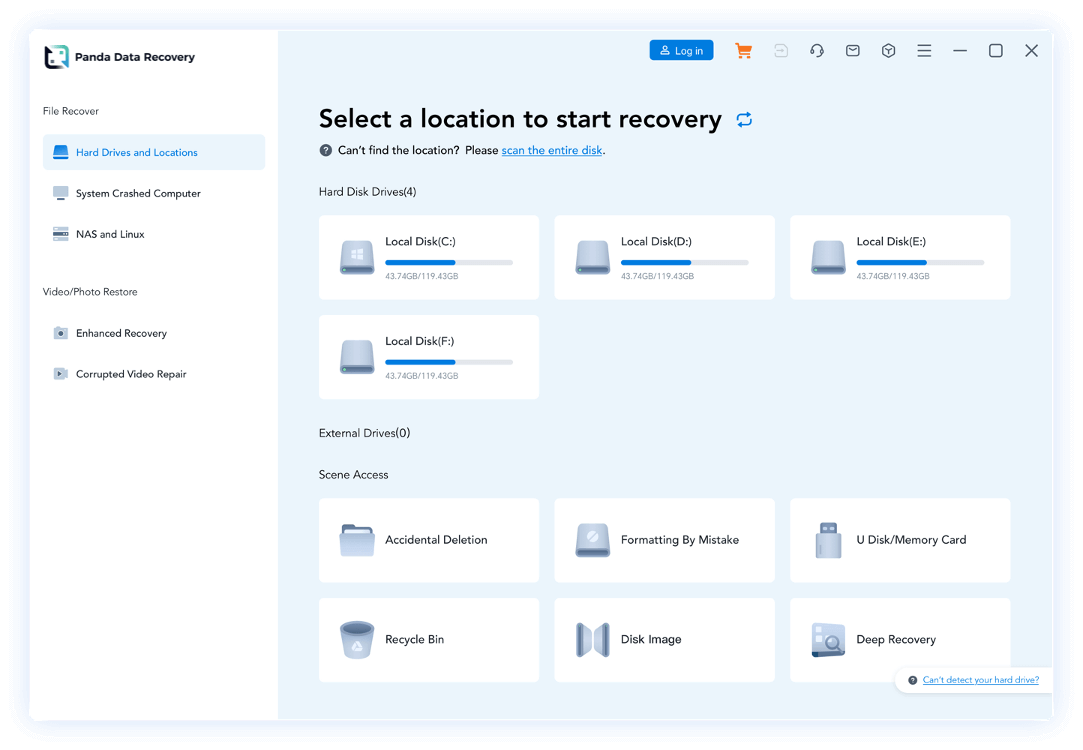Click the orange shopping cart icon
Viewport: 1083px width, 750px height.
click(743, 51)
